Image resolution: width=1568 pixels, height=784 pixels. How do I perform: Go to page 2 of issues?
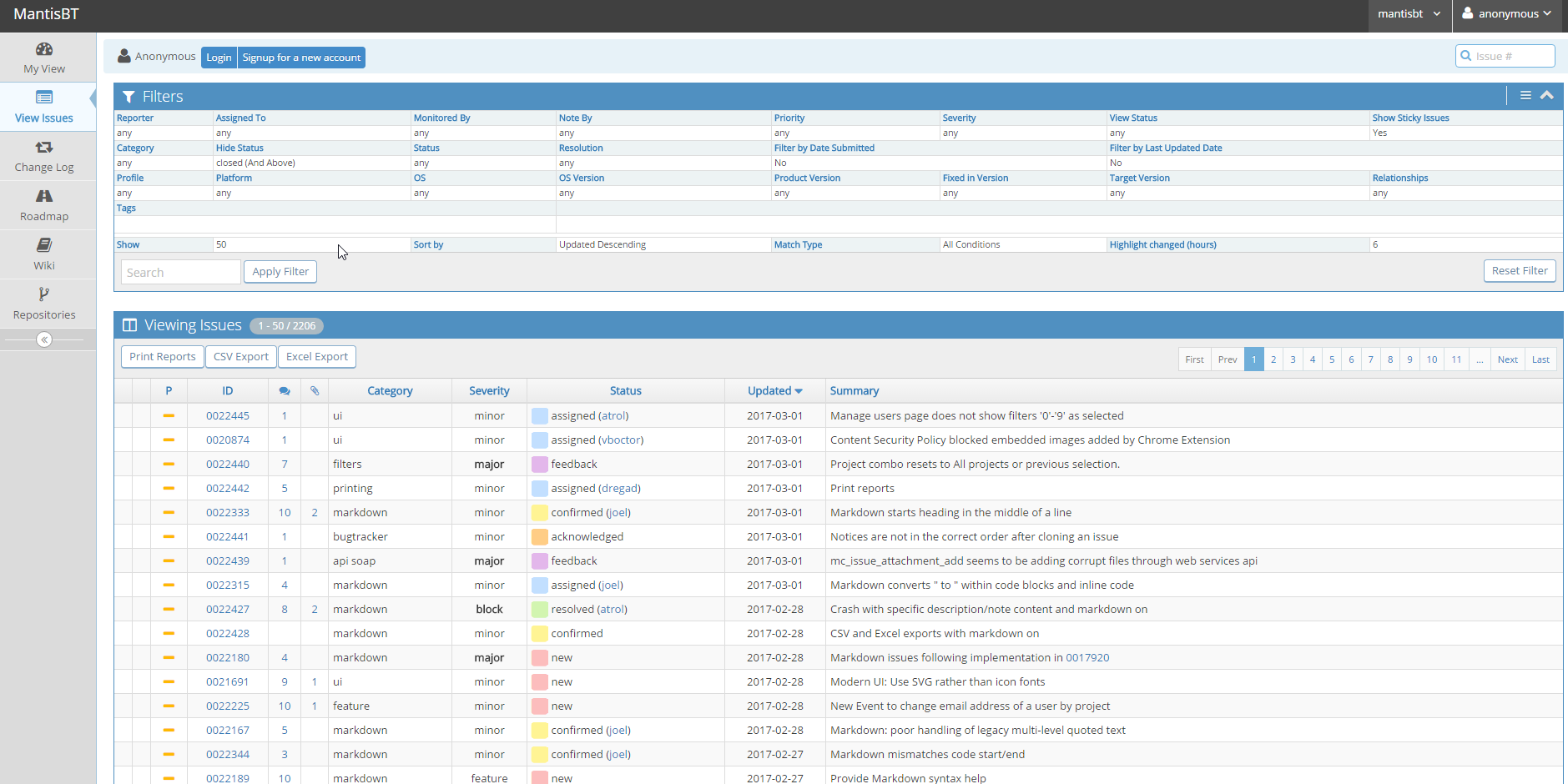tap(1273, 359)
